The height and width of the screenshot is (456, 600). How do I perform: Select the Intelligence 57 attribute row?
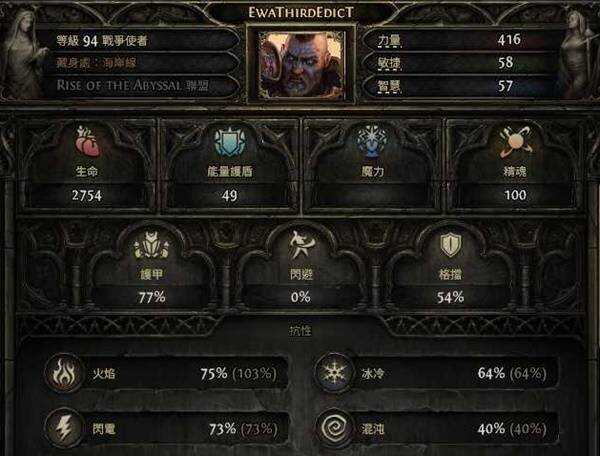pos(459,86)
